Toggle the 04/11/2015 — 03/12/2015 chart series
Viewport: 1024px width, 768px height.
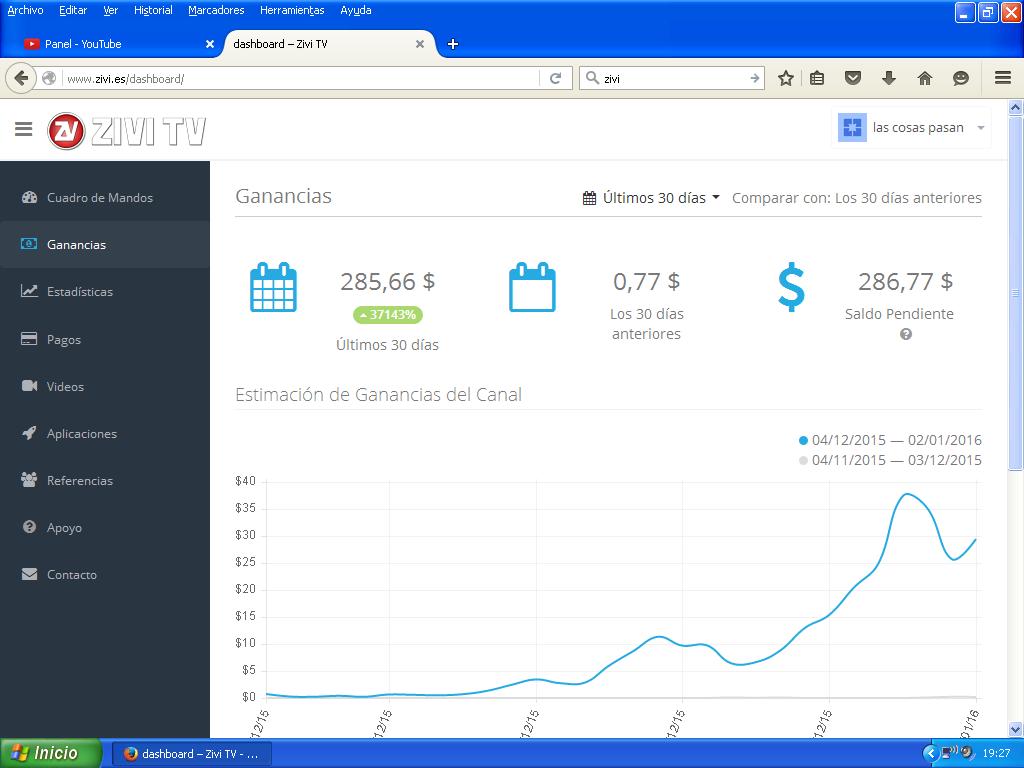tap(890, 460)
